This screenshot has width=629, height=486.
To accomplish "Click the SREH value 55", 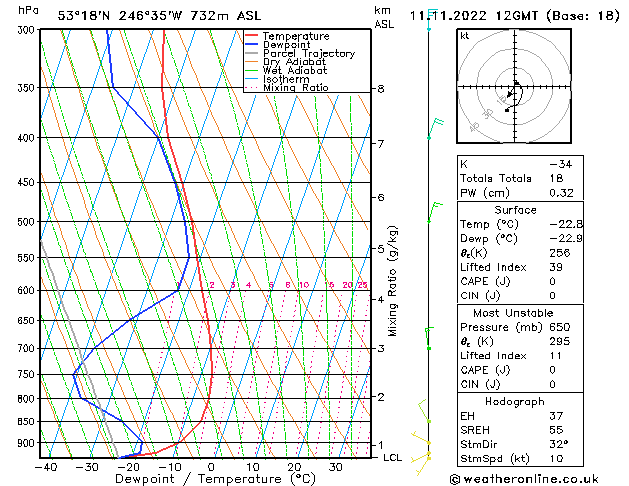I will tap(556, 430).
